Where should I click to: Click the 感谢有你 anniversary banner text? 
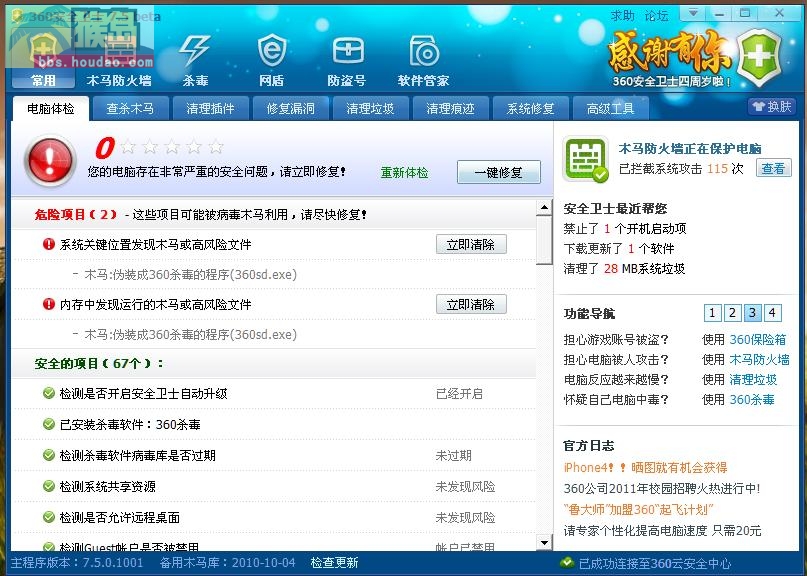[669, 51]
